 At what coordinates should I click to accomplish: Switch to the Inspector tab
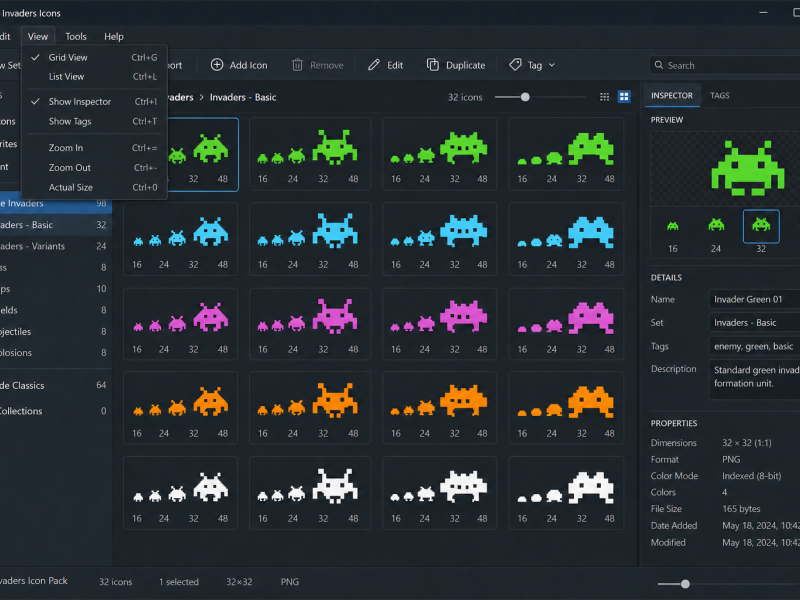[x=672, y=95]
